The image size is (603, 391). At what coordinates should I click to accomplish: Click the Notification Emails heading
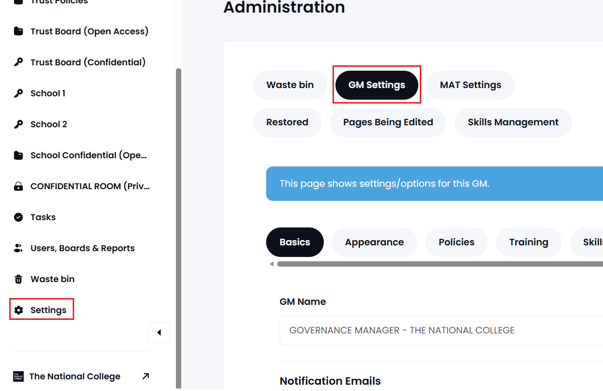tap(330, 381)
